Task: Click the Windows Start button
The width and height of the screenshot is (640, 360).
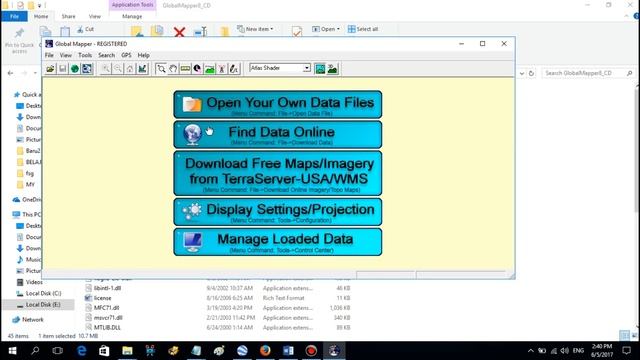Action: pos(12,351)
